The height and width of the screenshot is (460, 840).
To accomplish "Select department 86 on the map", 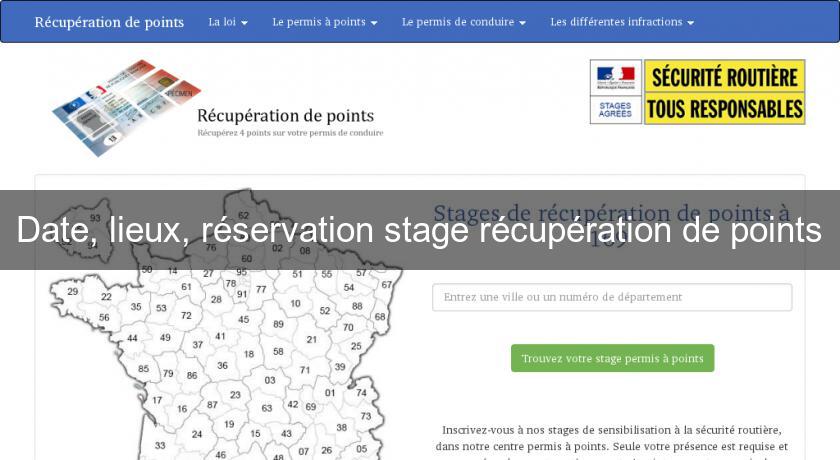I will coord(192,376).
